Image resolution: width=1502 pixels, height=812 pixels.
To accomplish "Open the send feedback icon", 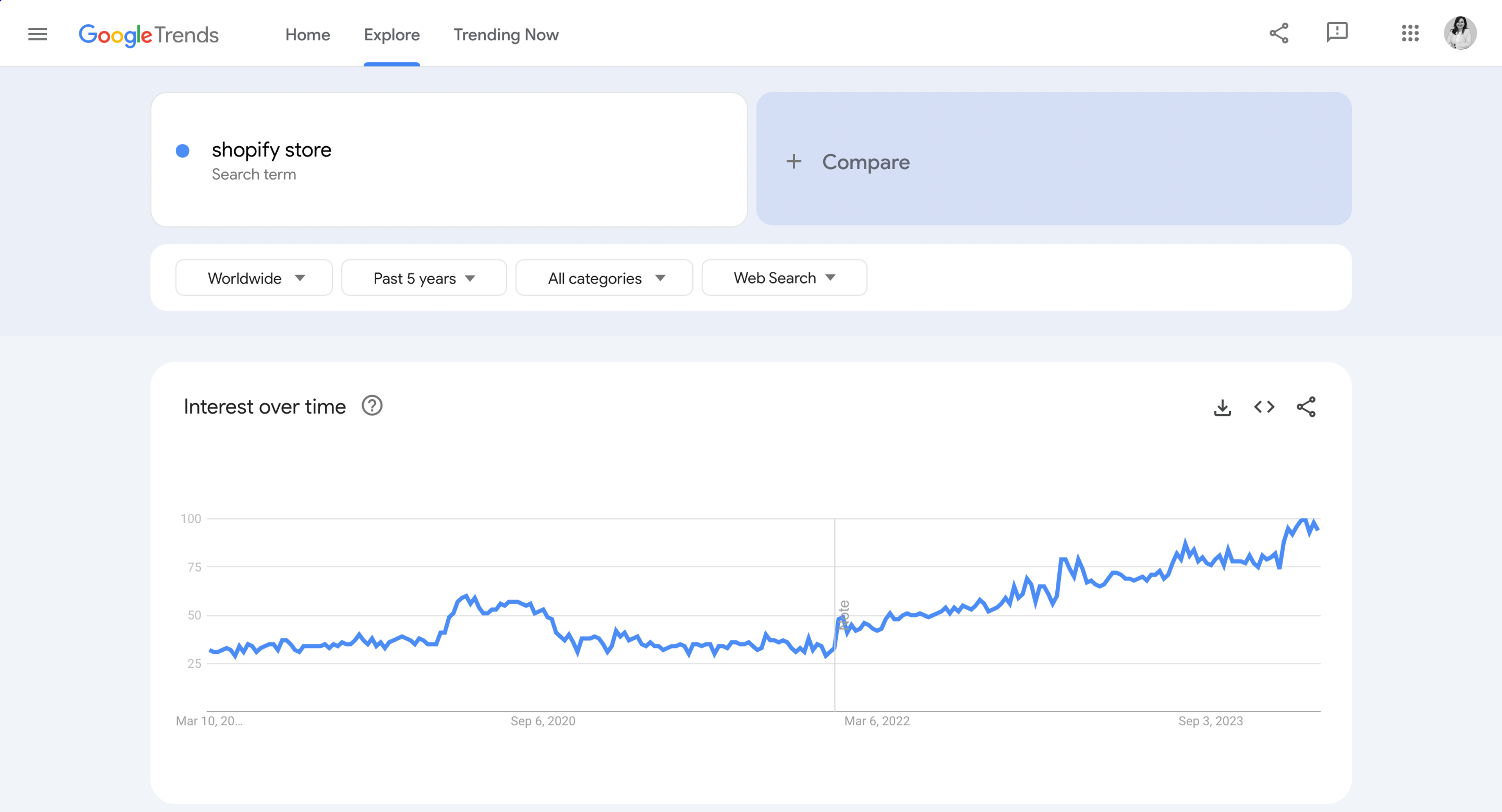I will (1337, 32).
